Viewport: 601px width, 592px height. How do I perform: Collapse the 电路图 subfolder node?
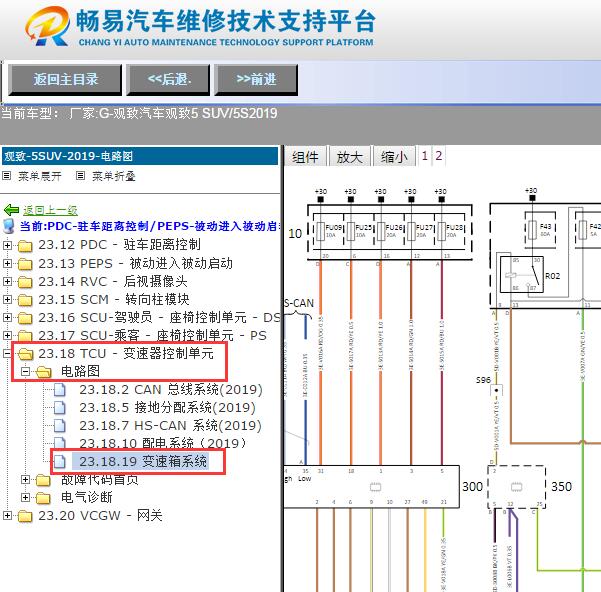pos(25,372)
